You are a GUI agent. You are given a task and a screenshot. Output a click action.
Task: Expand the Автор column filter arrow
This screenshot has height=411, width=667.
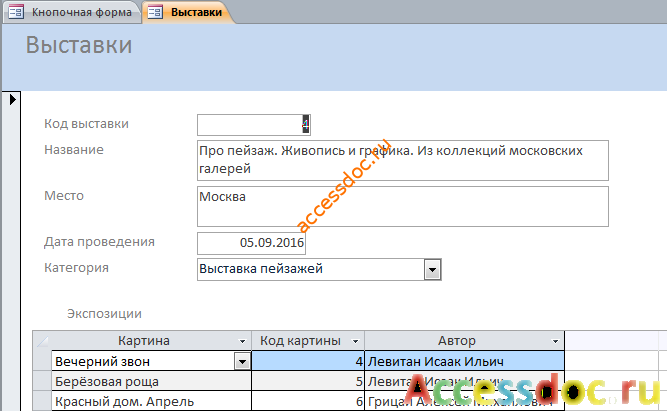555,341
